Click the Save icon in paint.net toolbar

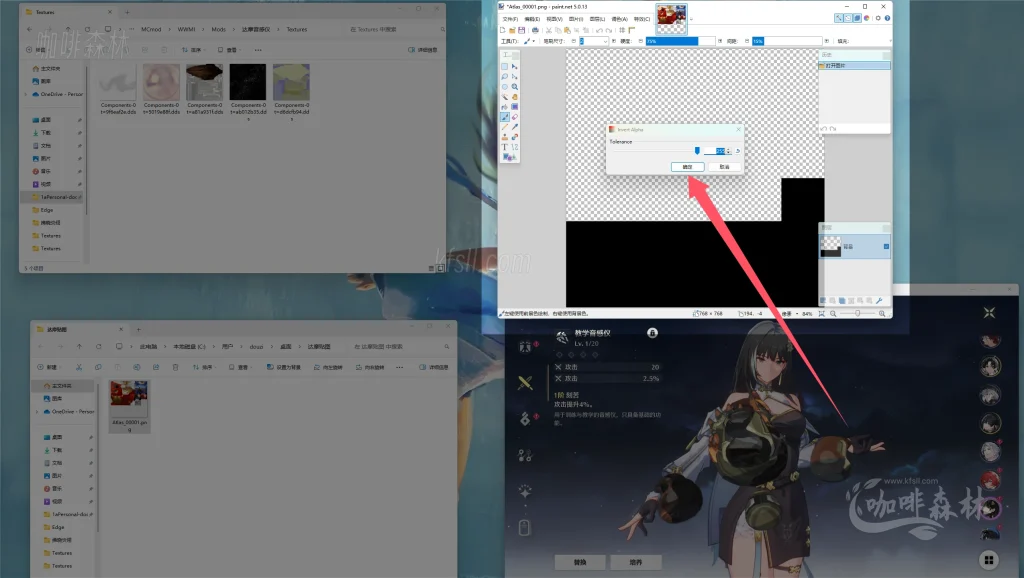(x=523, y=30)
